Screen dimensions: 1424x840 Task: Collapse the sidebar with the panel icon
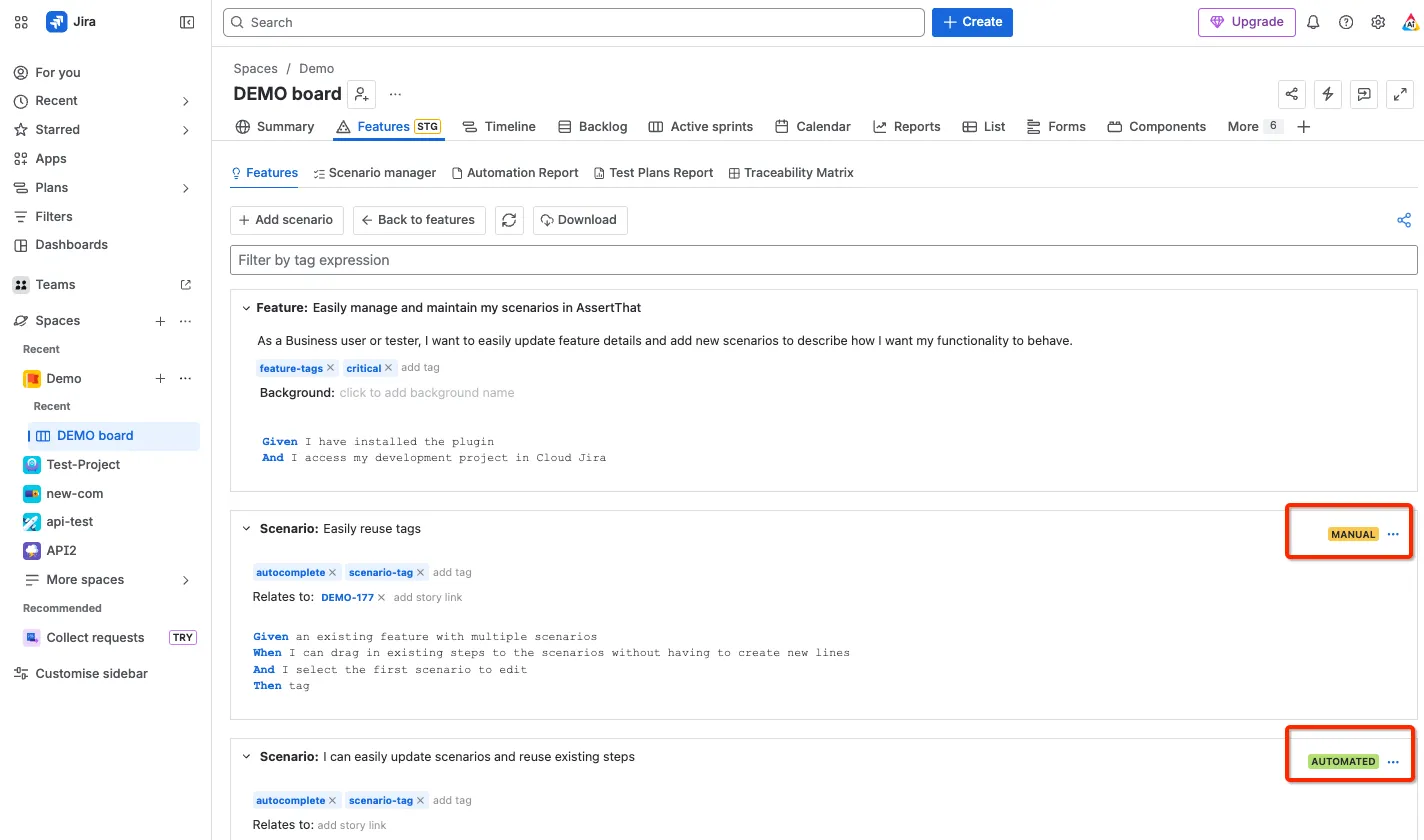tap(187, 22)
